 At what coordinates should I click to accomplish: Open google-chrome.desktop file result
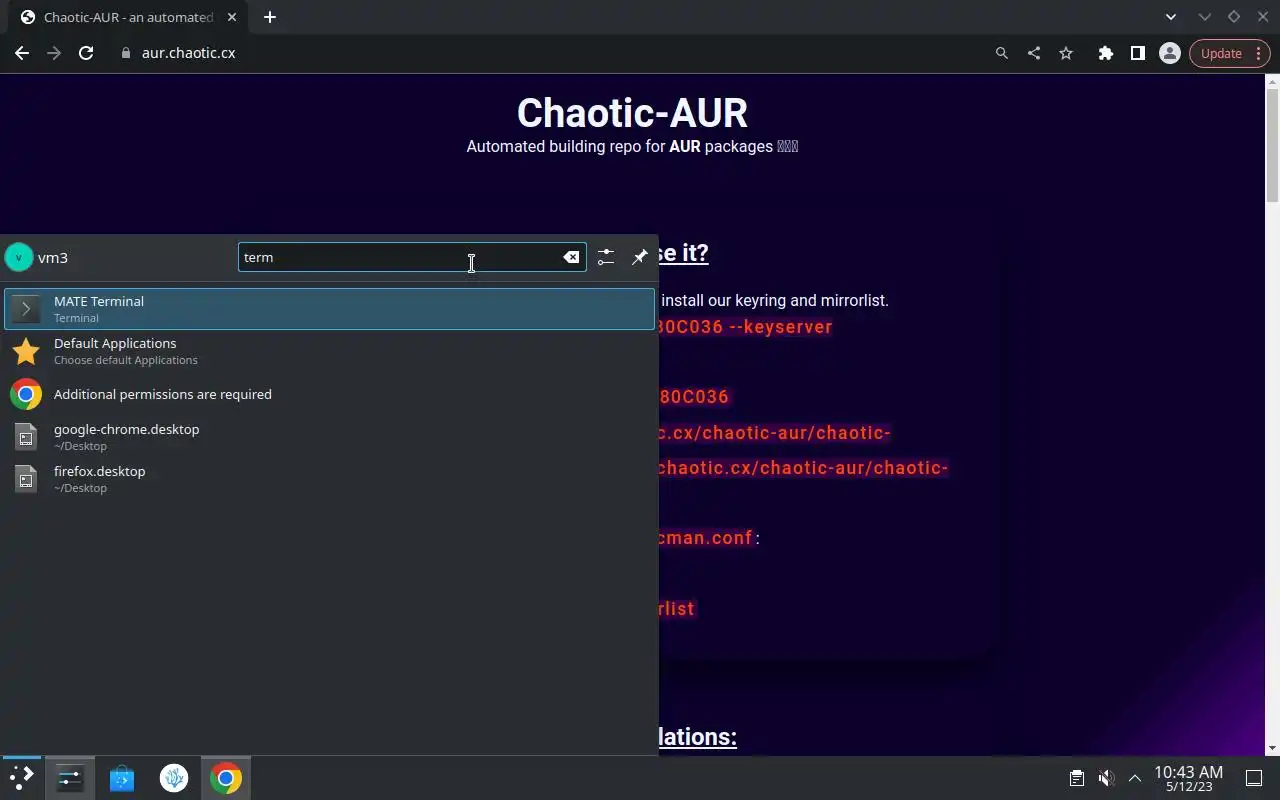point(329,436)
